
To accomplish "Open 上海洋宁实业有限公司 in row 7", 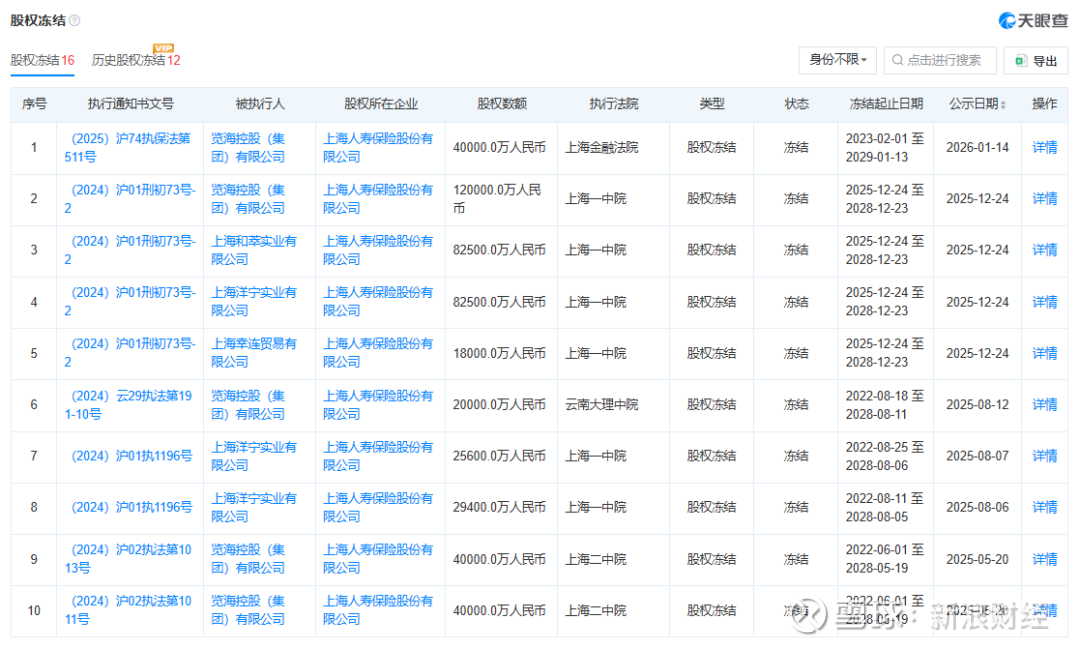I will (253, 456).
